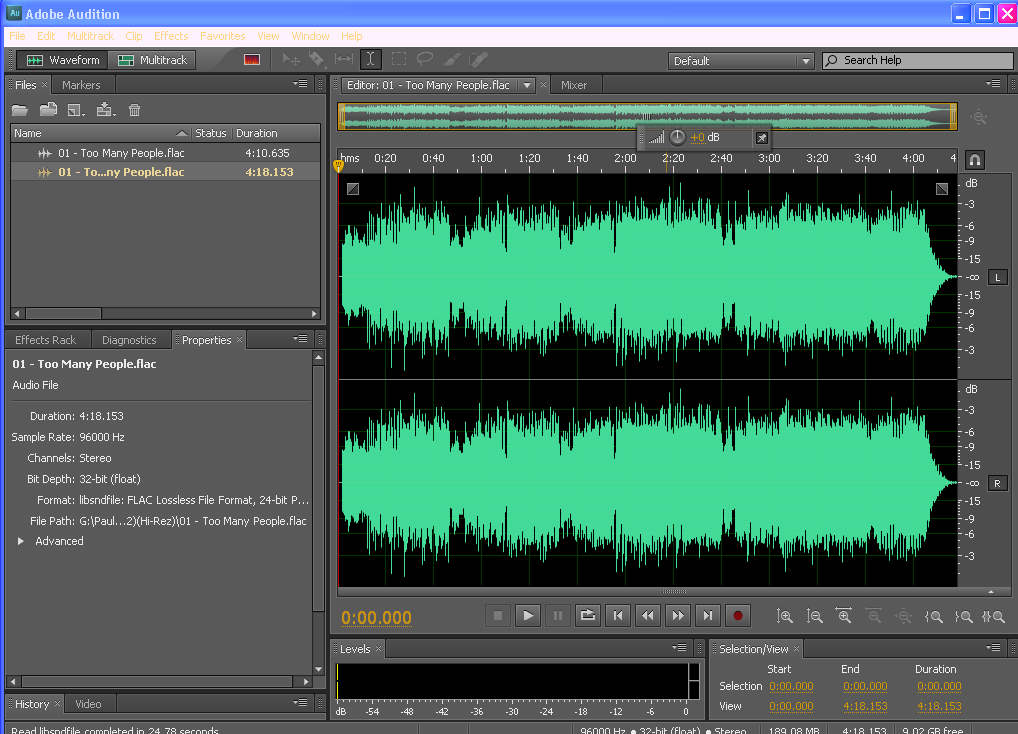The width and height of the screenshot is (1018, 734).
Task: Switch to Waveform view
Action: 62,60
